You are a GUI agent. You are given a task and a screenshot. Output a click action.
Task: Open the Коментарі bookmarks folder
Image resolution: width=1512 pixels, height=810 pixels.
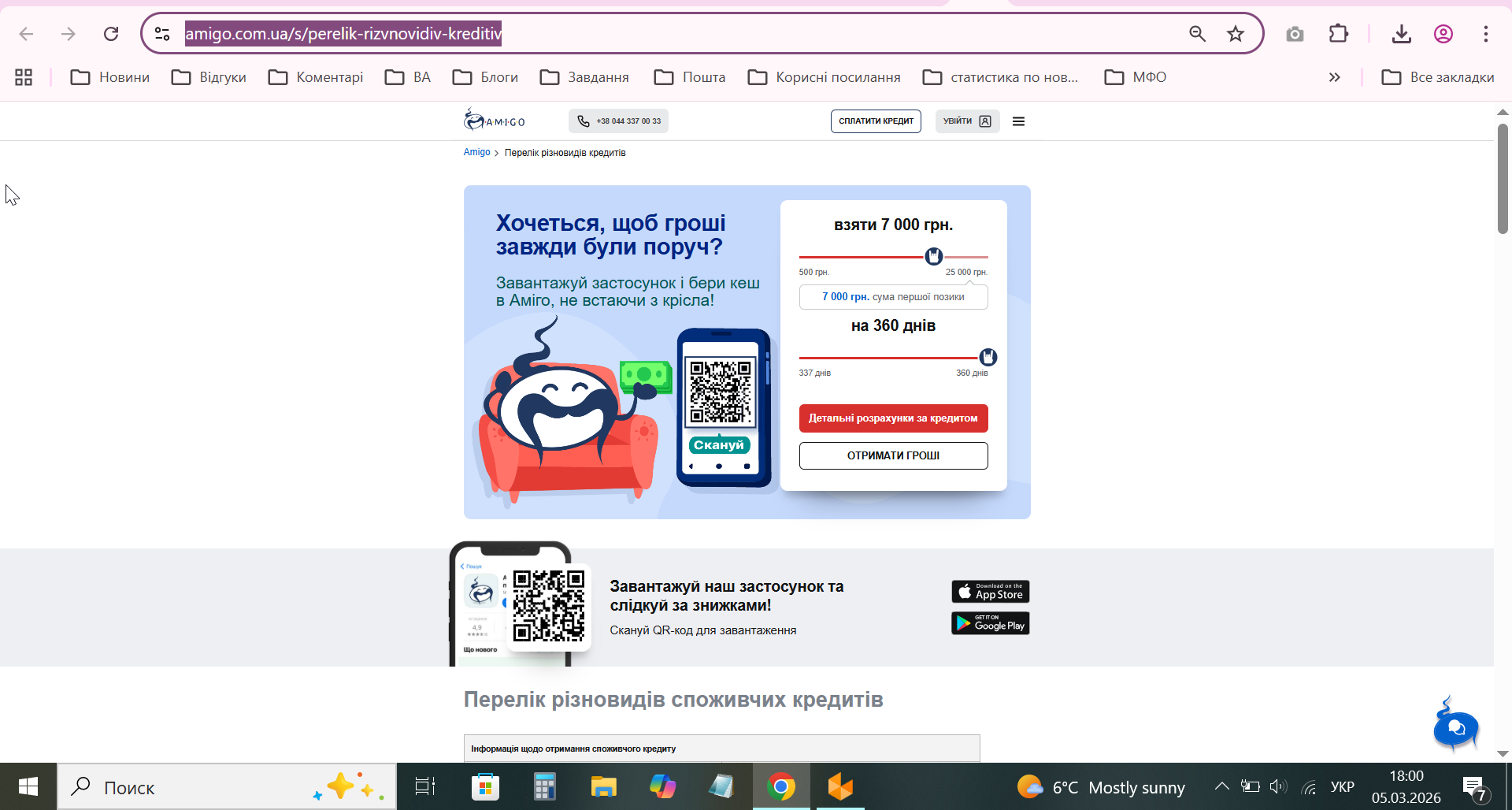pos(316,77)
